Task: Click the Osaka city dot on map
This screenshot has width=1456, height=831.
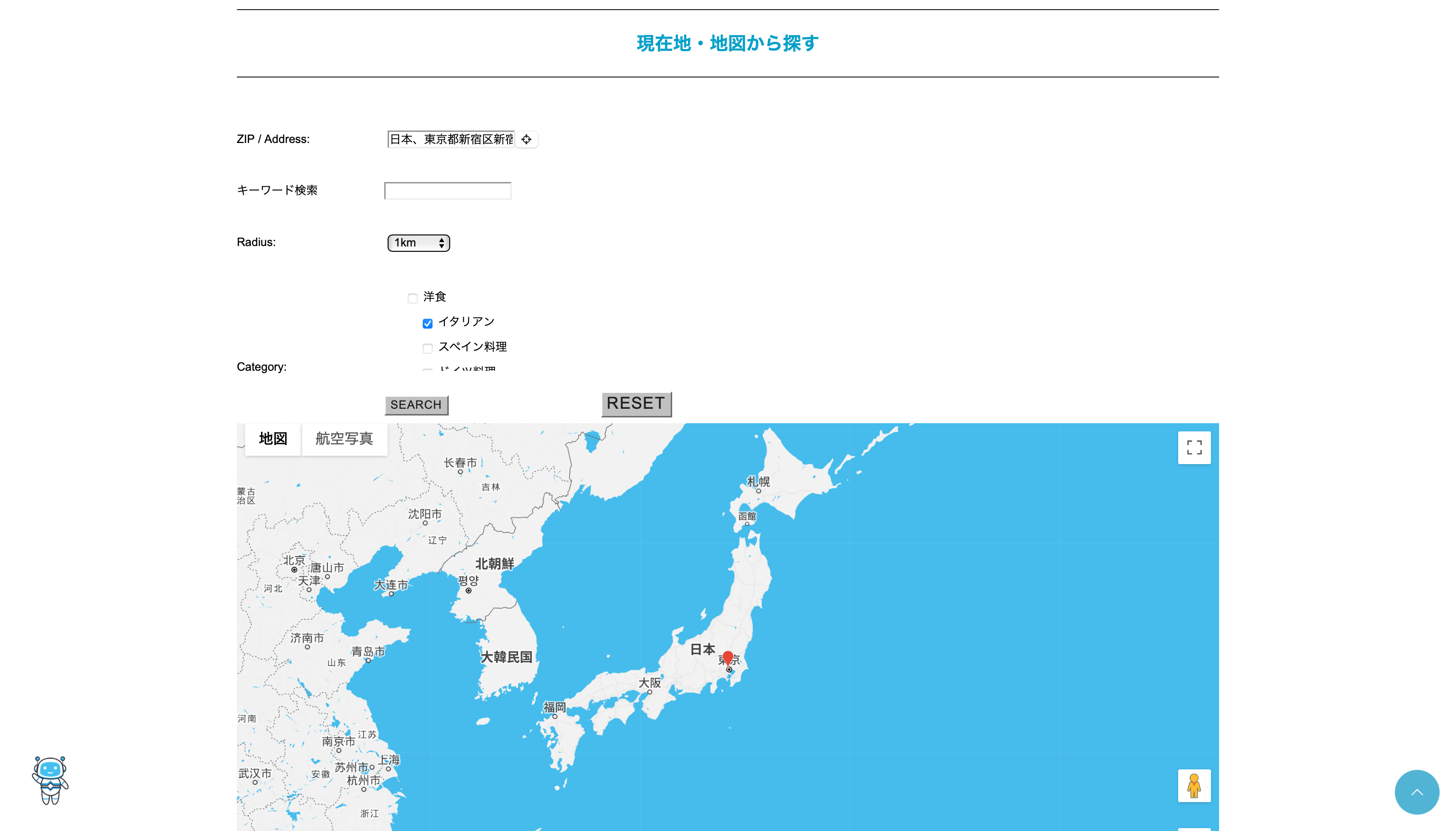Action: (650, 692)
